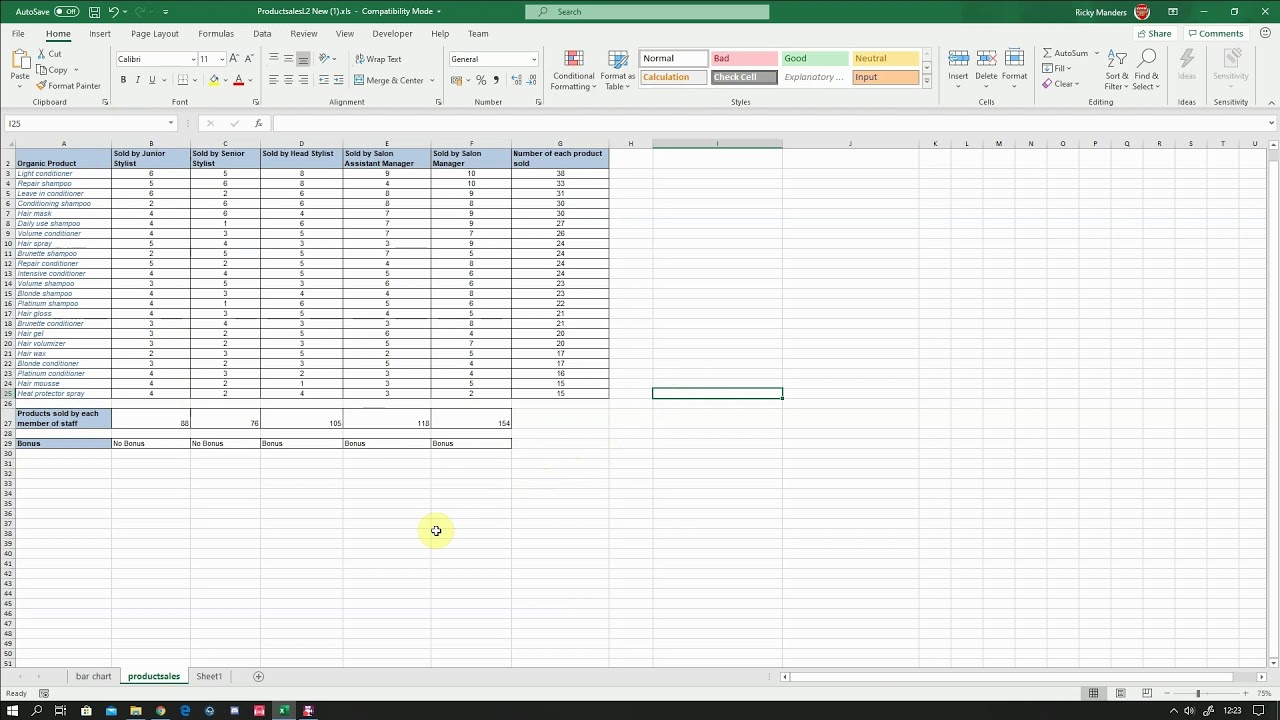Switch to the bar chart sheet tab
The image size is (1280, 720).
(x=94, y=677)
